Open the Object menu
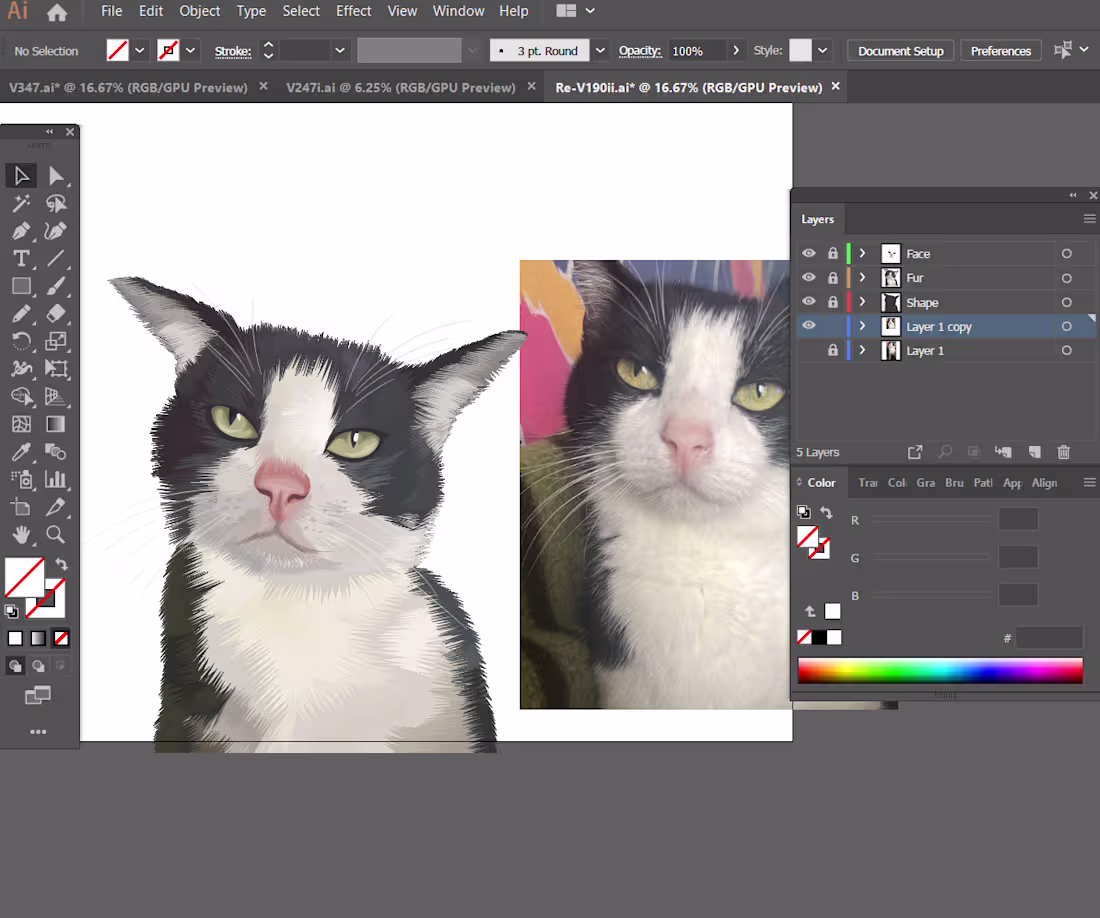This screenshot has width=1100, height=918. pos(199,11)
